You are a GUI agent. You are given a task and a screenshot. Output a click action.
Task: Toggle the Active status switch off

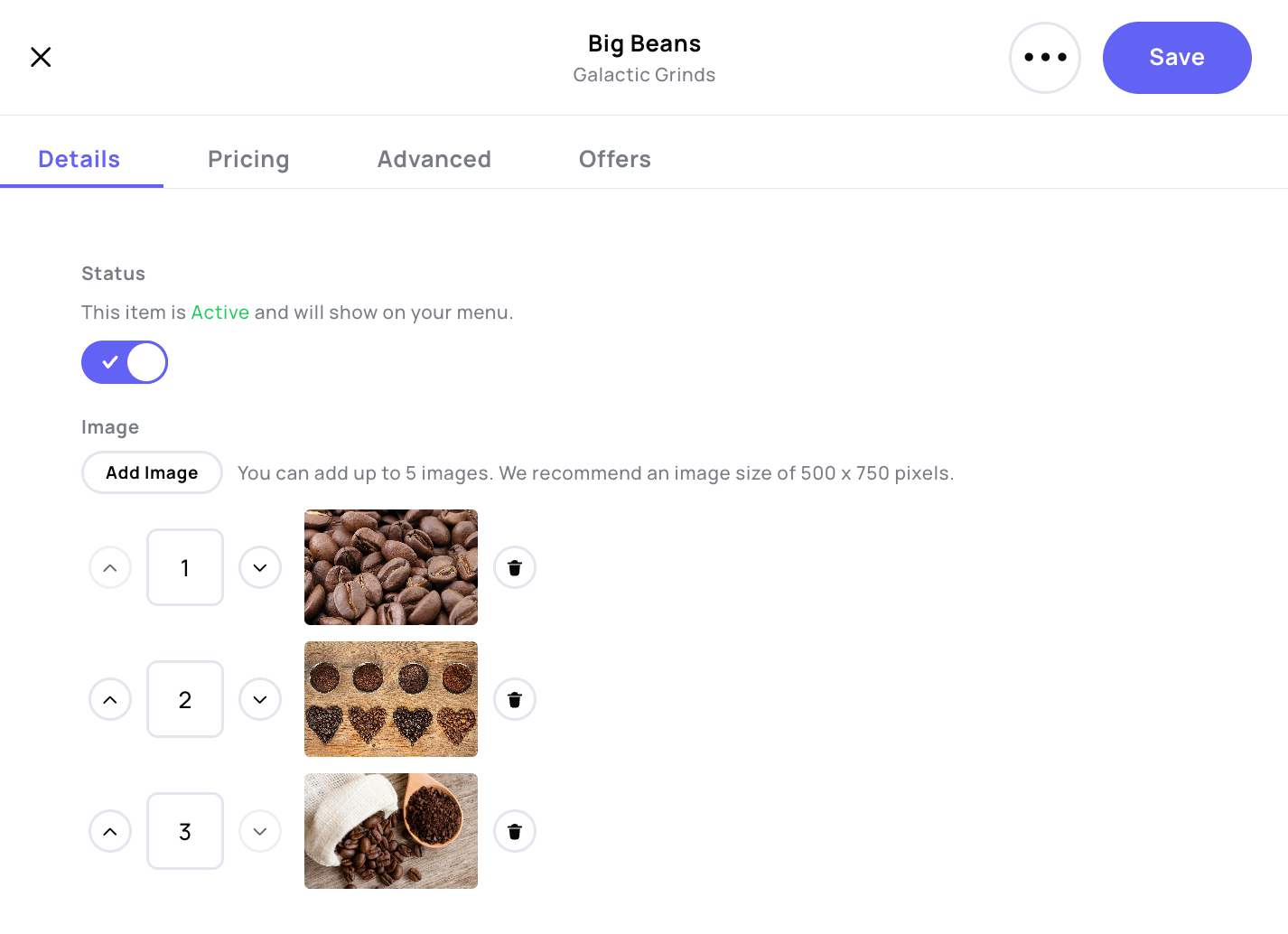coord(125,362)
